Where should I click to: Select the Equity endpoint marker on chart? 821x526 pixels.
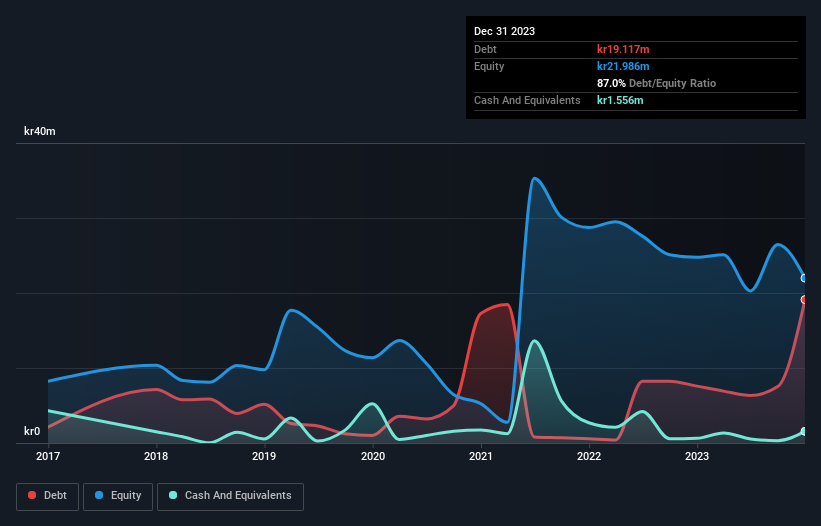point(804,278)
